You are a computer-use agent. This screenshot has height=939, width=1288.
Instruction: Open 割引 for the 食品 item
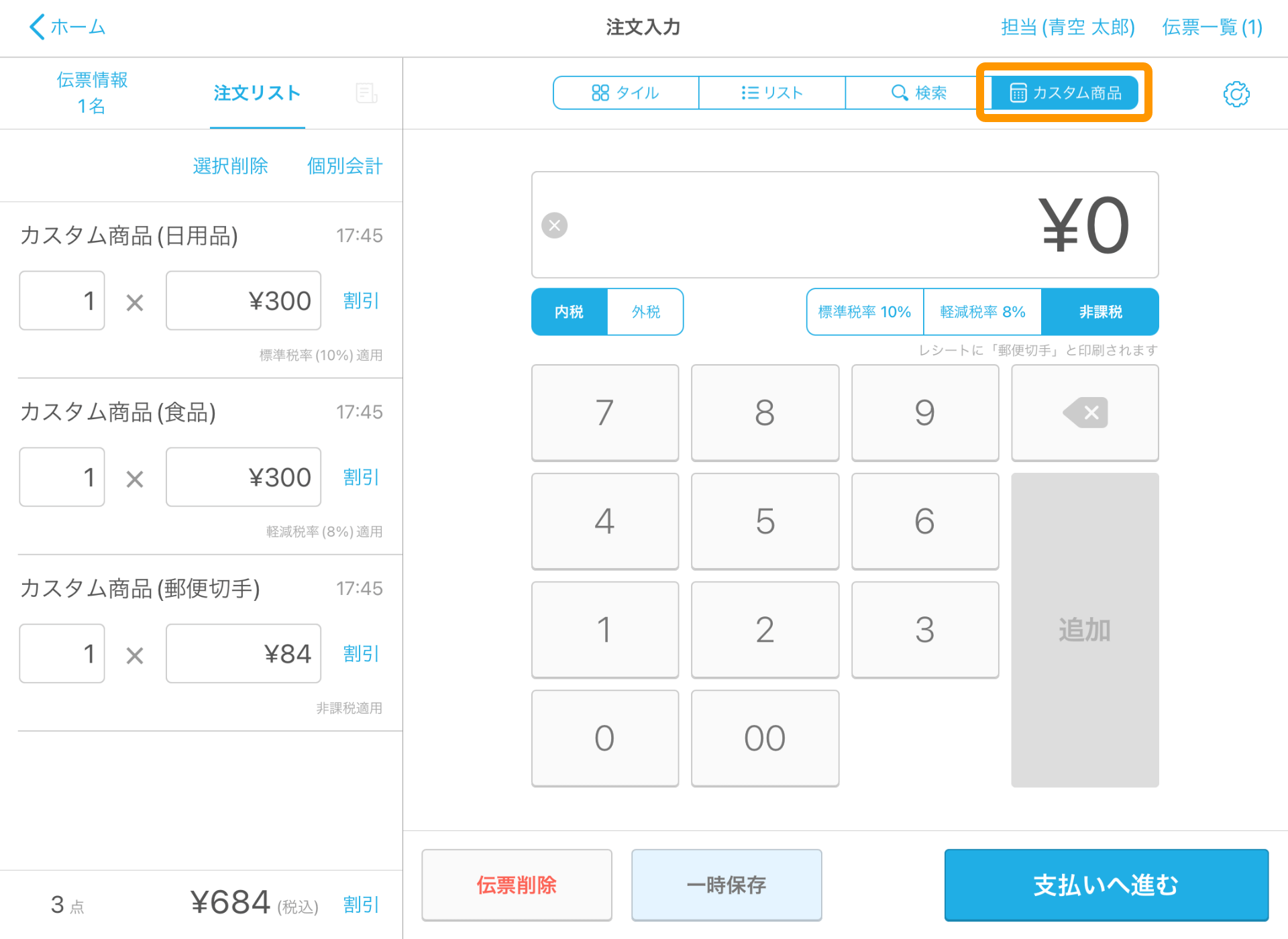pos(361,477)
